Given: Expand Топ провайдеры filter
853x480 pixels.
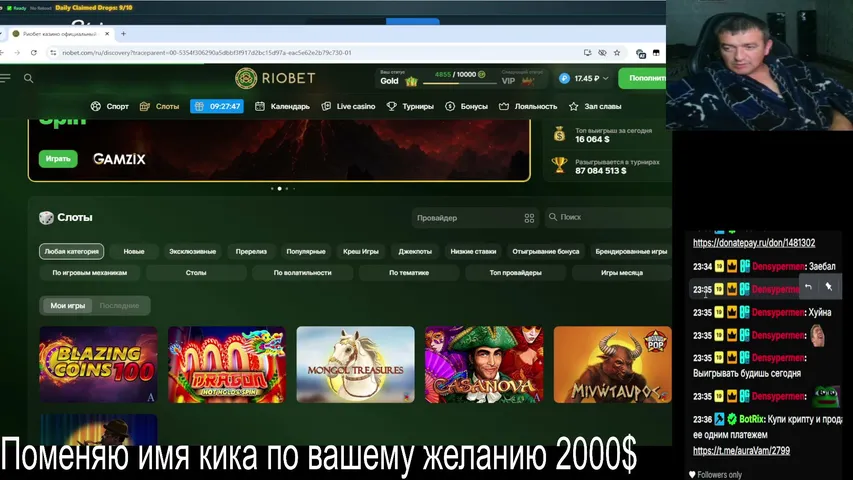Looking at the screenshot, I should (x=515, y=273).
